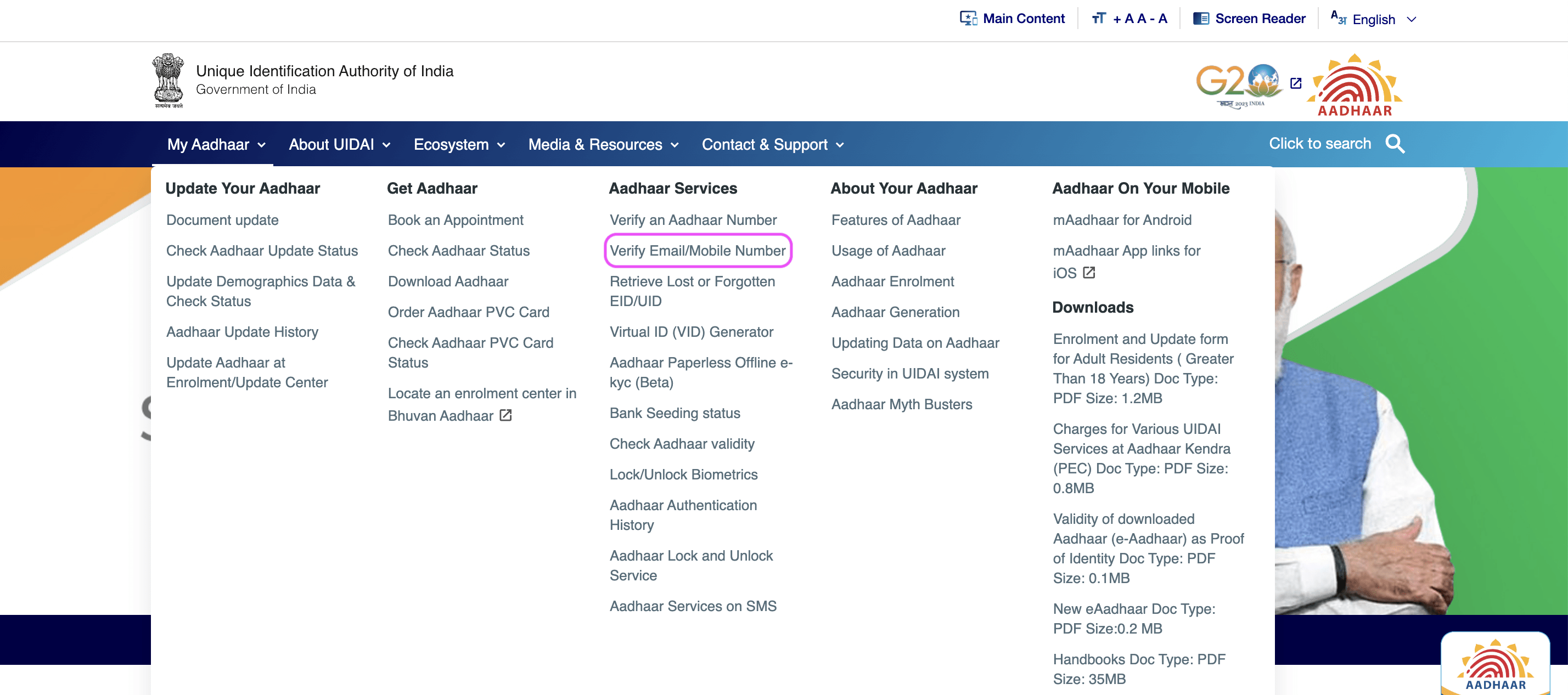
Task: Expand the English language dropdown
Action: coord(1412,20)
